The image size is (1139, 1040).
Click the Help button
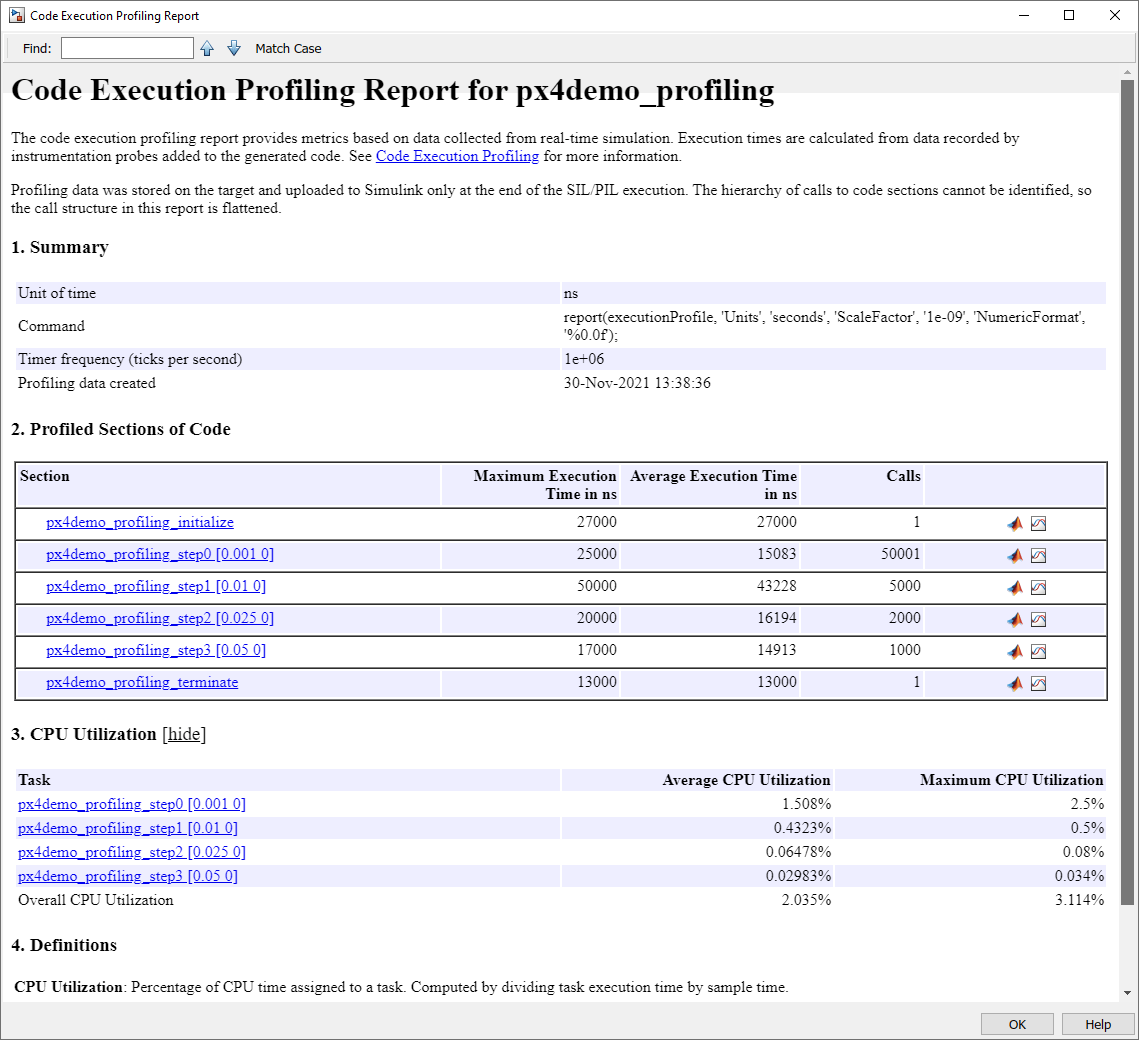coord(1098,1024)
